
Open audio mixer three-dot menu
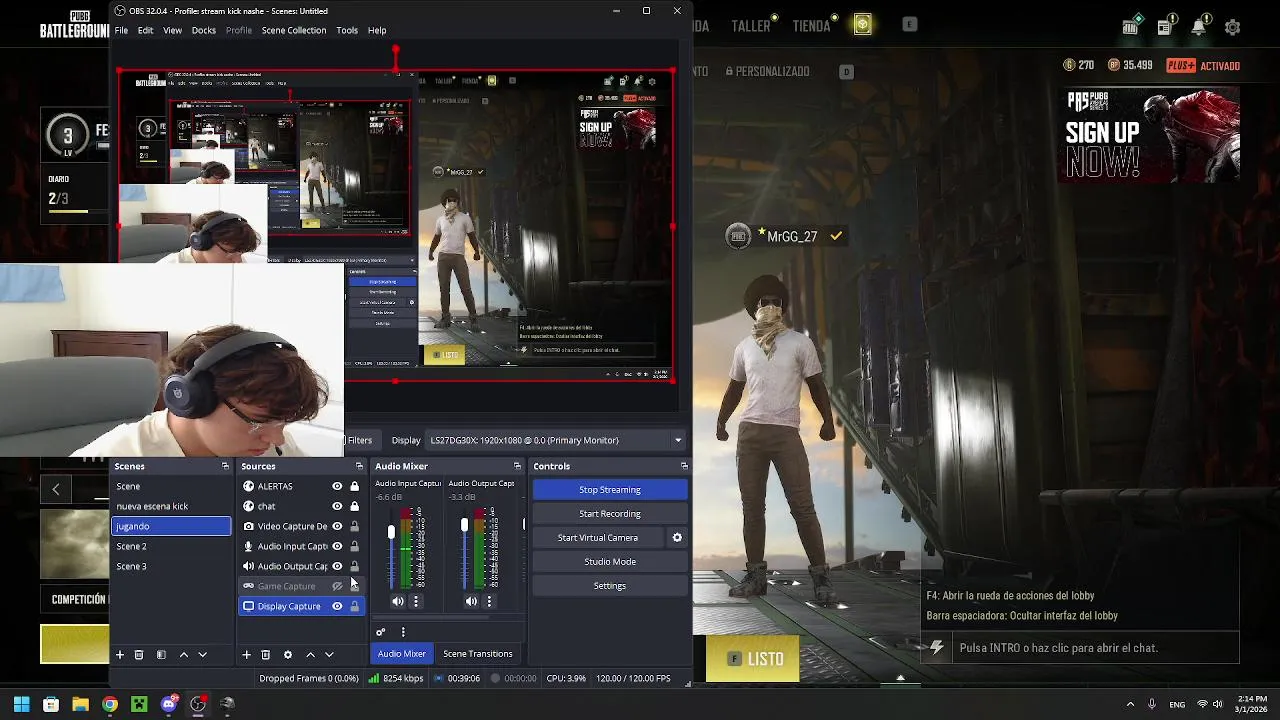point(403,632)
